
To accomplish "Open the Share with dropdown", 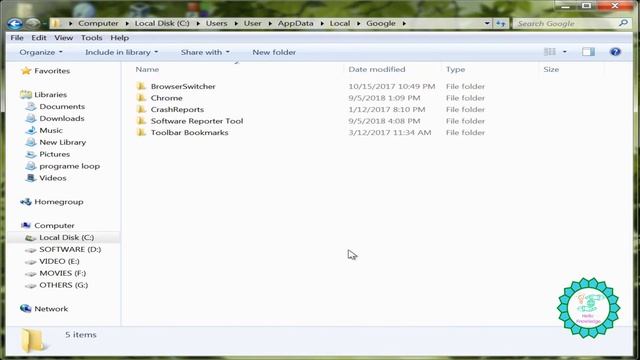I will point(205,52).
